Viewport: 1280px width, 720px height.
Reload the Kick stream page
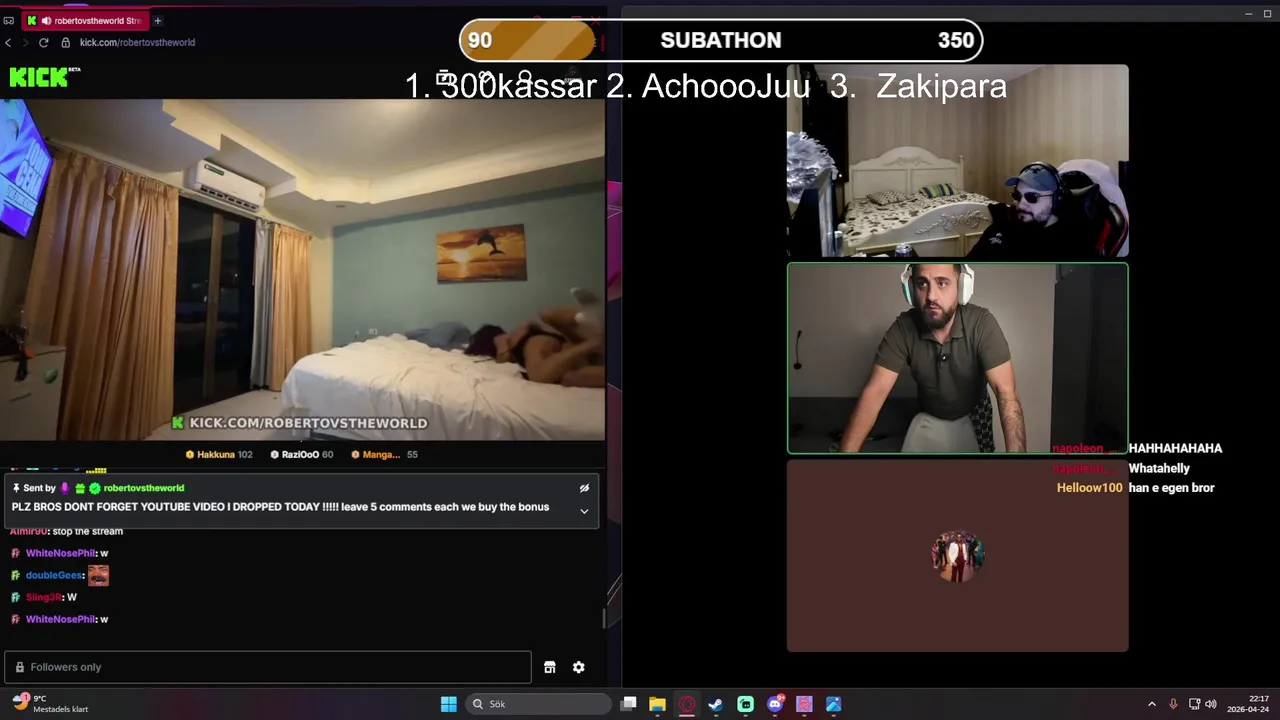coord(43,42)
